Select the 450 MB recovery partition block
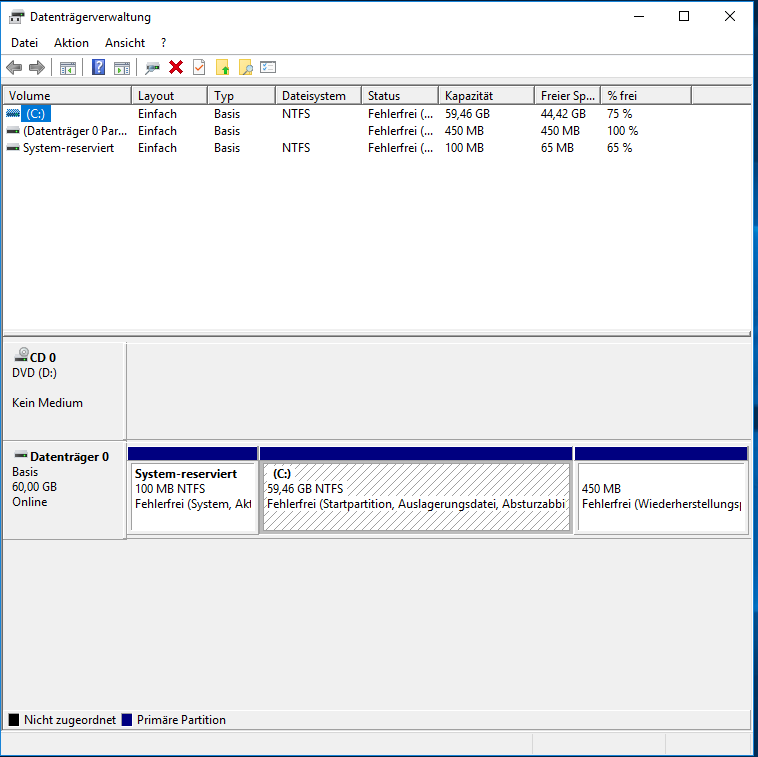758x757 pixels. click(661, 490)
